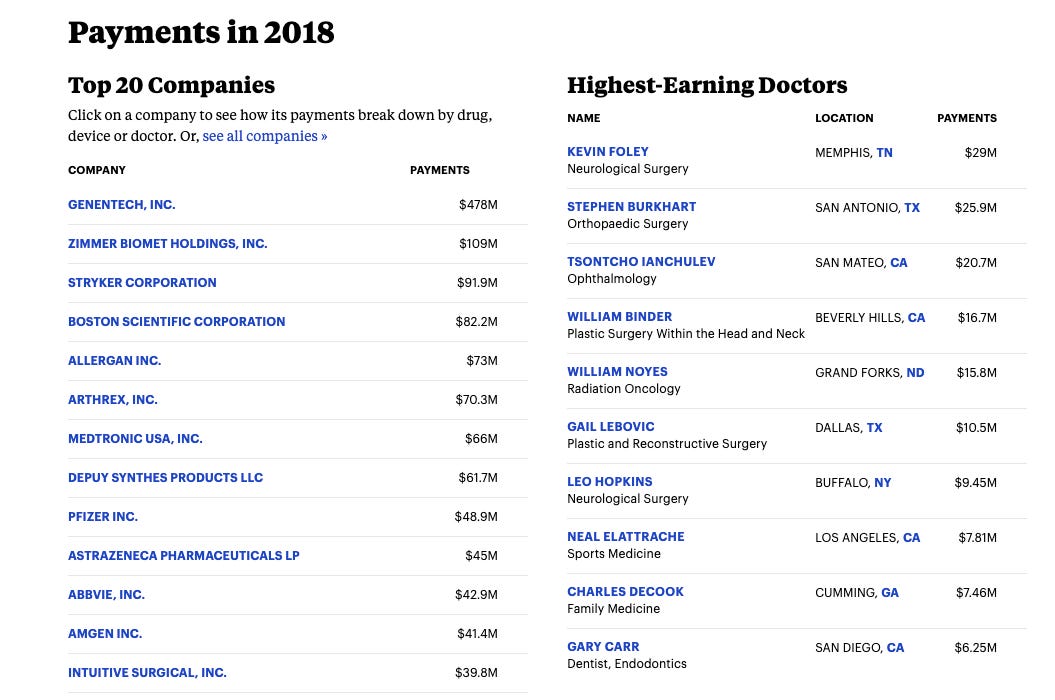Click the 'Highest-Earning Doctors' heading
1055x700 pixels.
pos(707,85)
